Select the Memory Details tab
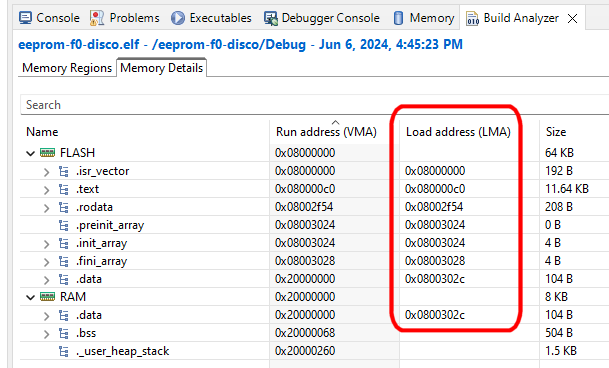Viewport: 609px width, 368px height. 162,68
